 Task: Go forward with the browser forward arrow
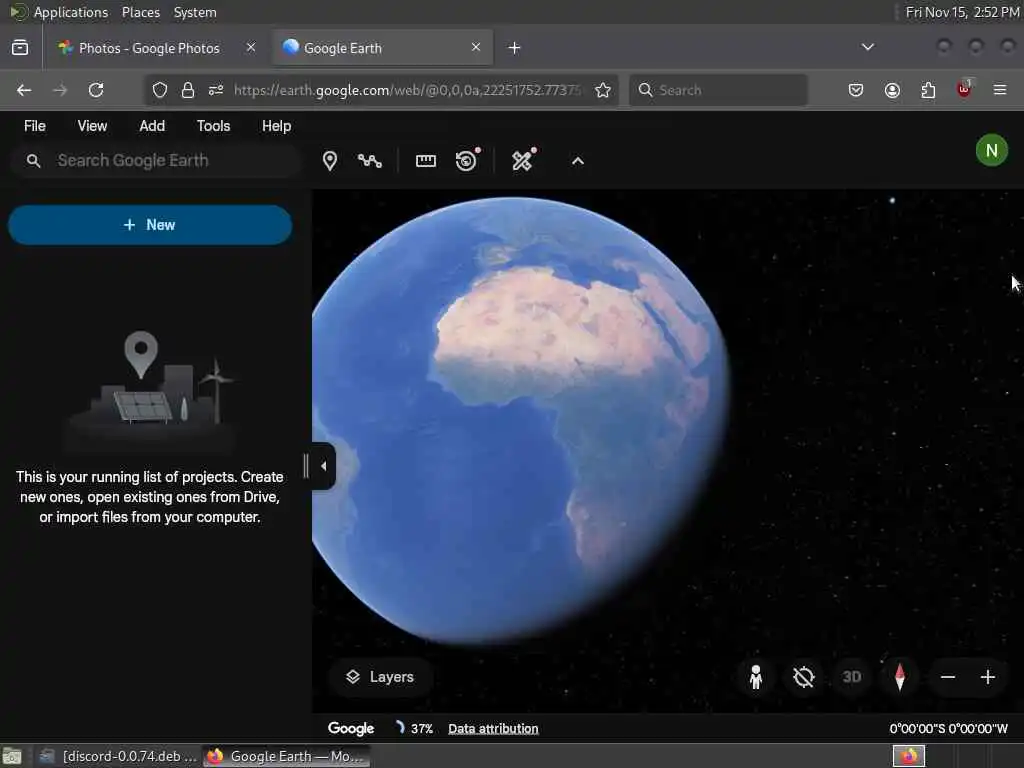(x=60, y=90)
